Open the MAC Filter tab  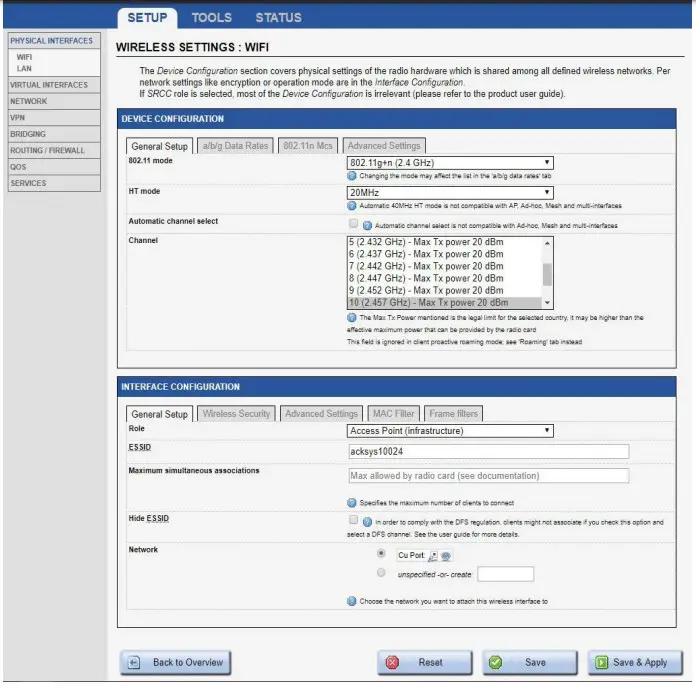[393, 414]
